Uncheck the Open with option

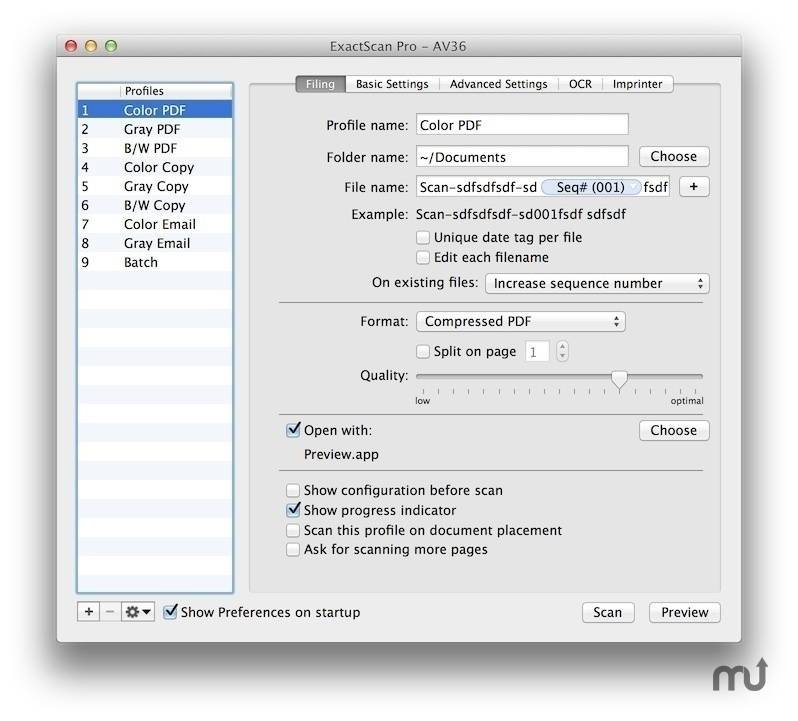pos(293,430)
